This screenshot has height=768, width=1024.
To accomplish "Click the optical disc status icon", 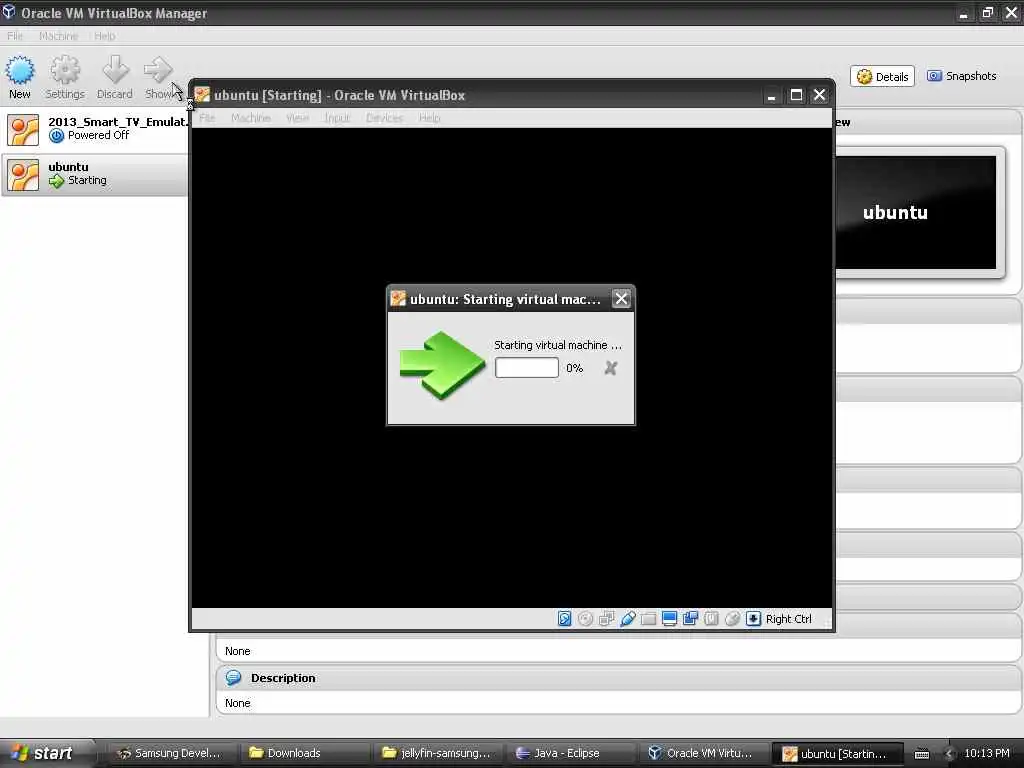I will (585, 618).
